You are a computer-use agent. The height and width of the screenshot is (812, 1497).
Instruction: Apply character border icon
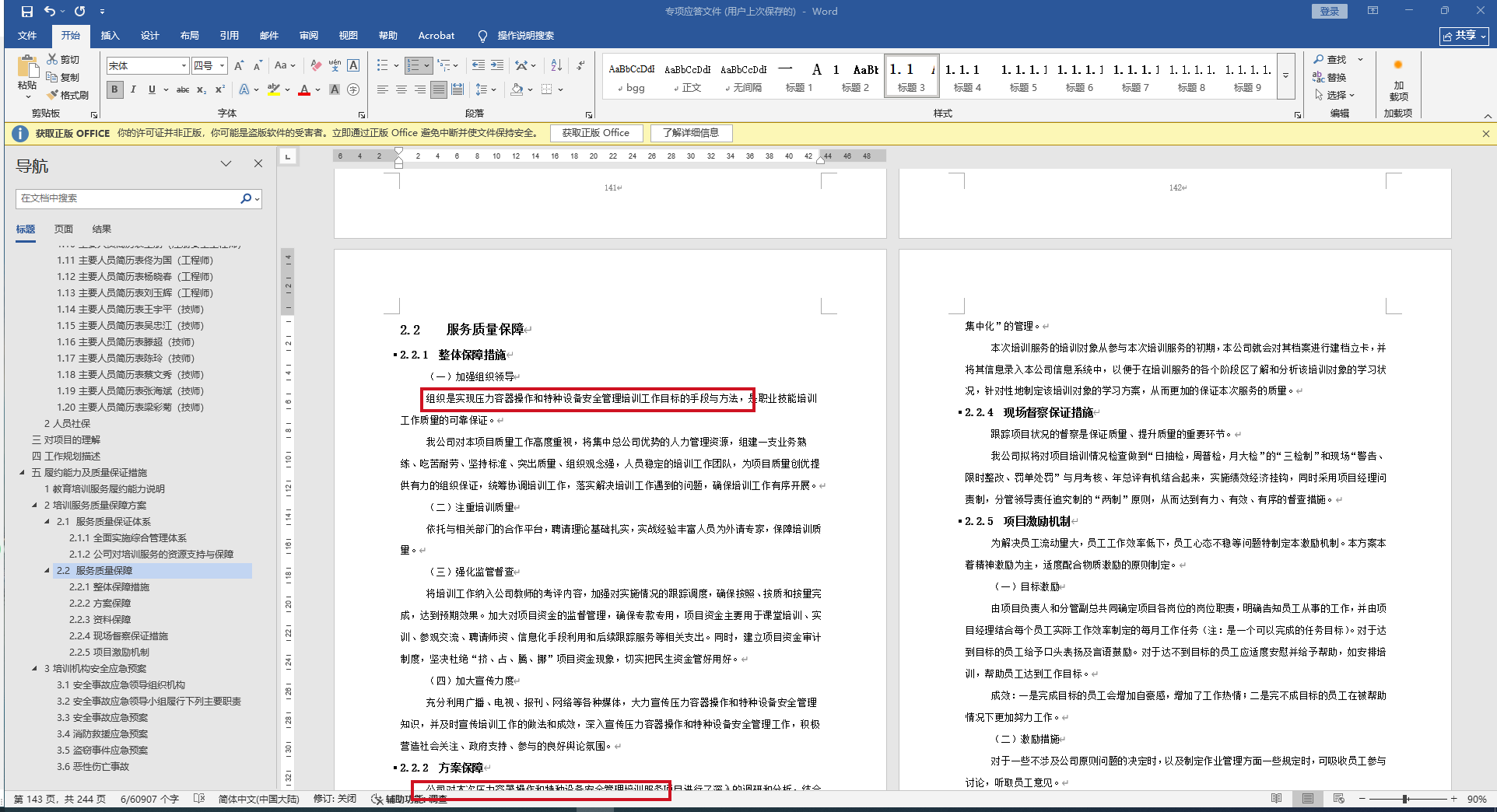[353, 65]
